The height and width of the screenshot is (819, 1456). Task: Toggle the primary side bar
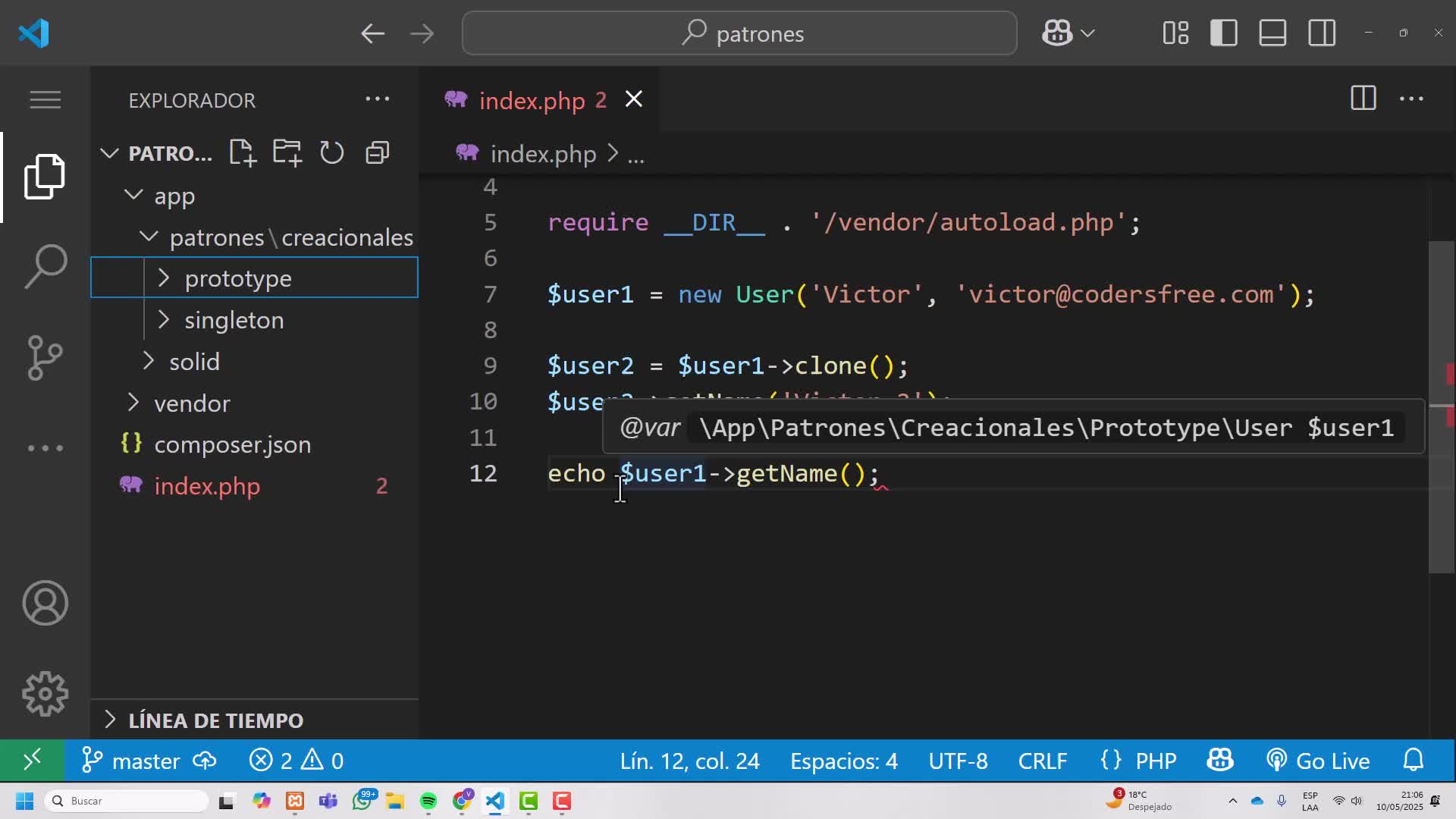[x=1224, y=33]
